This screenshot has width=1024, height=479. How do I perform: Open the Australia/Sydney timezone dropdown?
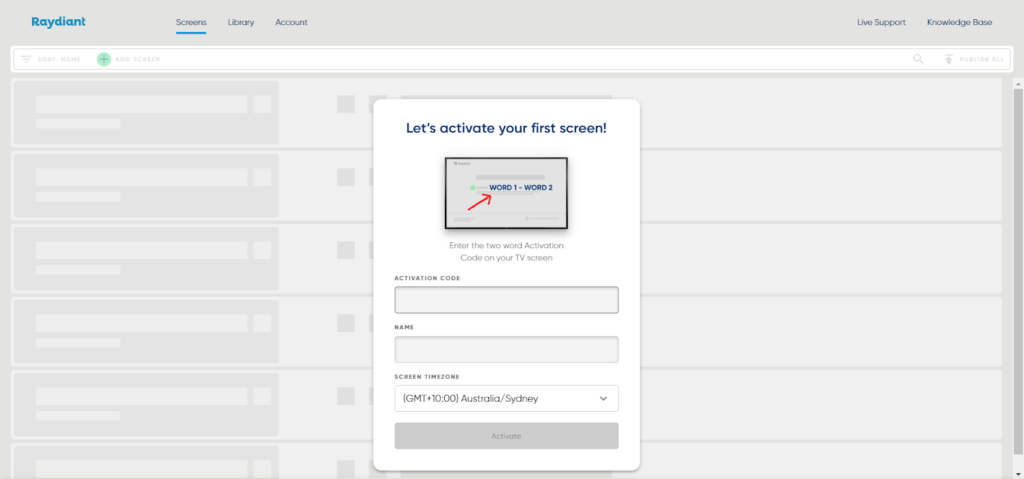point(506,399)
